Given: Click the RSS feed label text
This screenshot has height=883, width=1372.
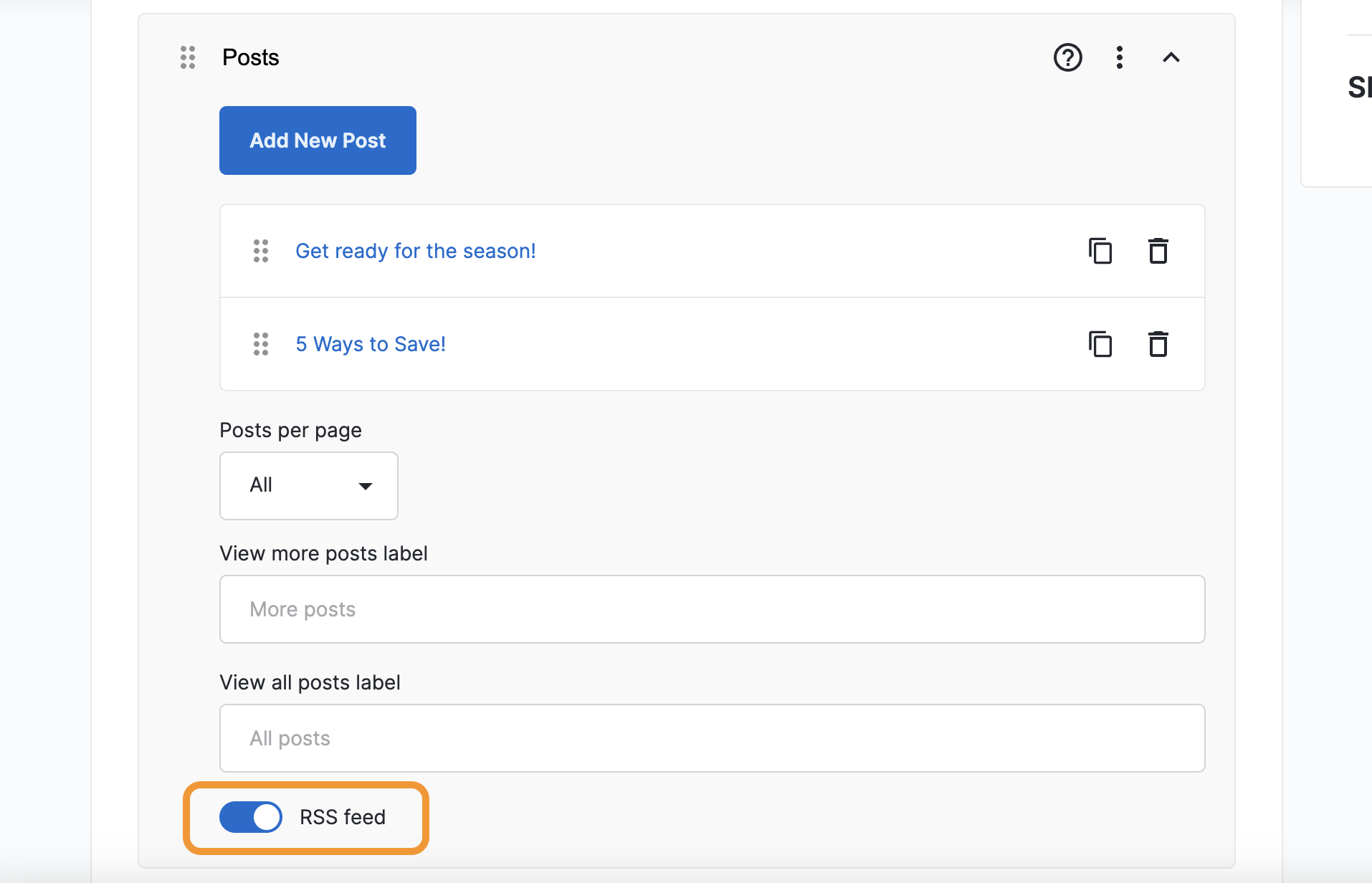Looking at the screenshot, I should click(343, 817).
